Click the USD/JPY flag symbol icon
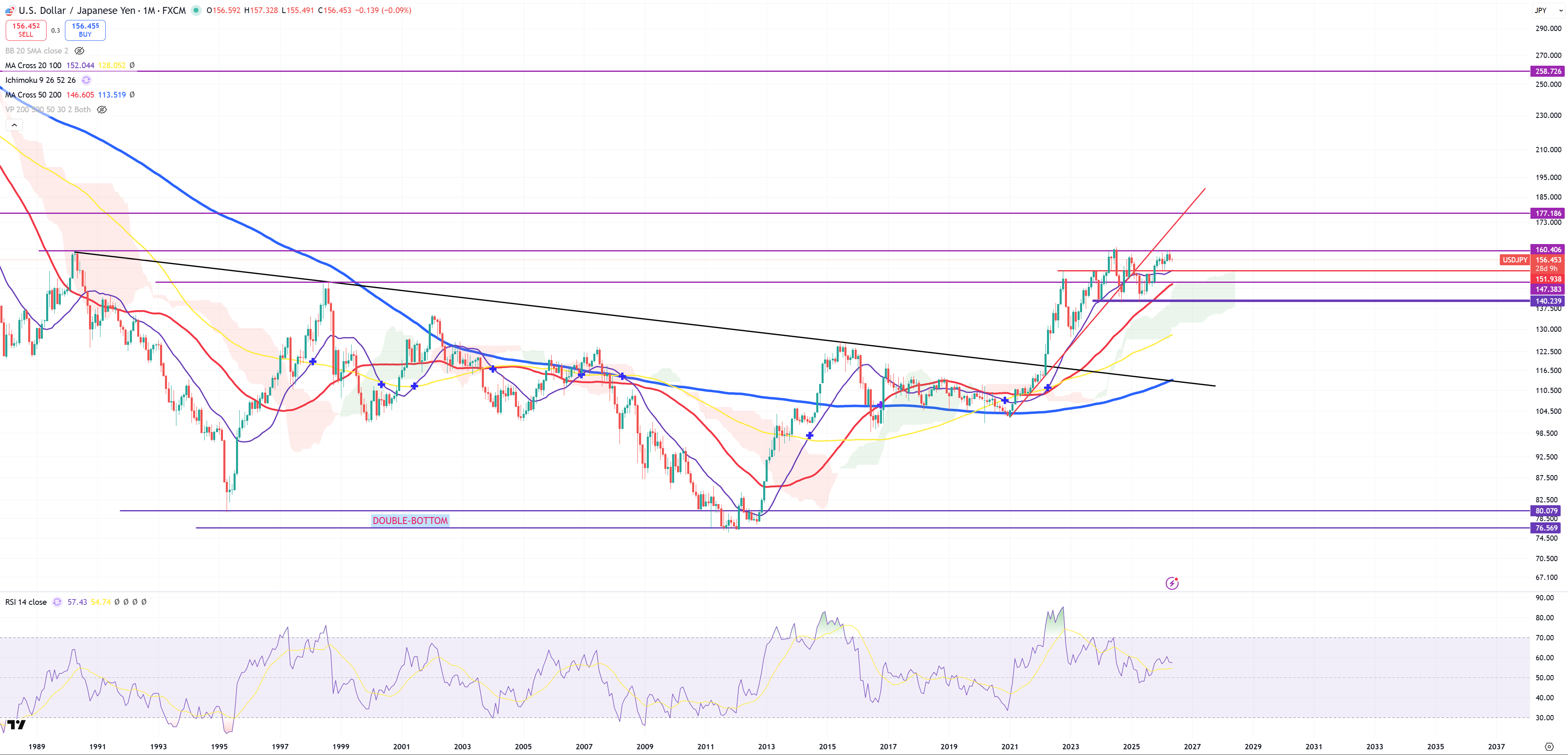This screenshot has width=1568, height=755. (10, 10)
